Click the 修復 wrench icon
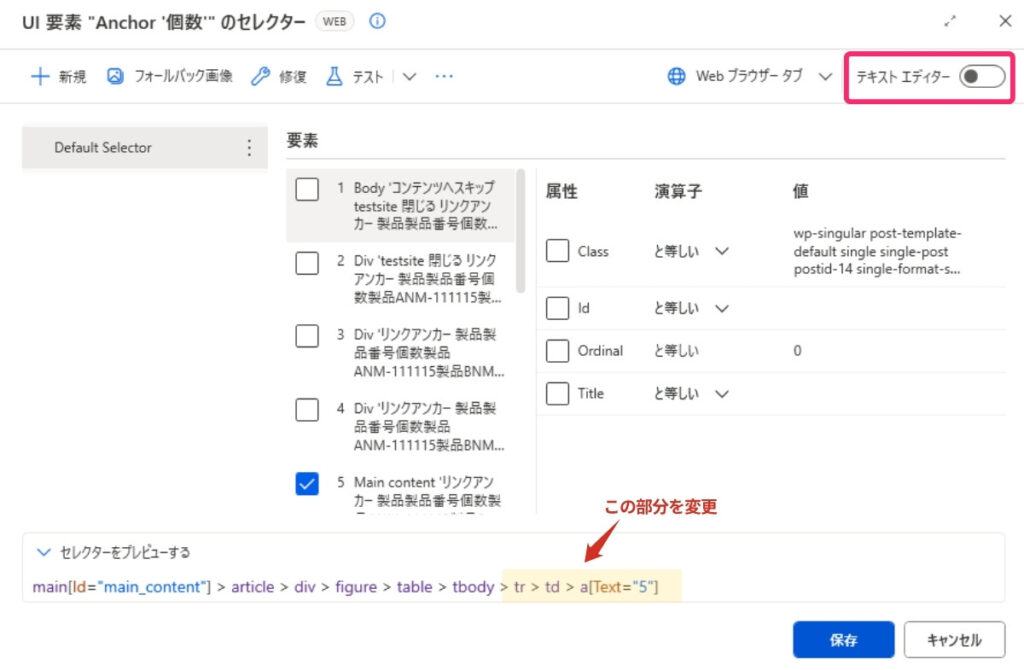1024x670 pixels. pos(260,76)
